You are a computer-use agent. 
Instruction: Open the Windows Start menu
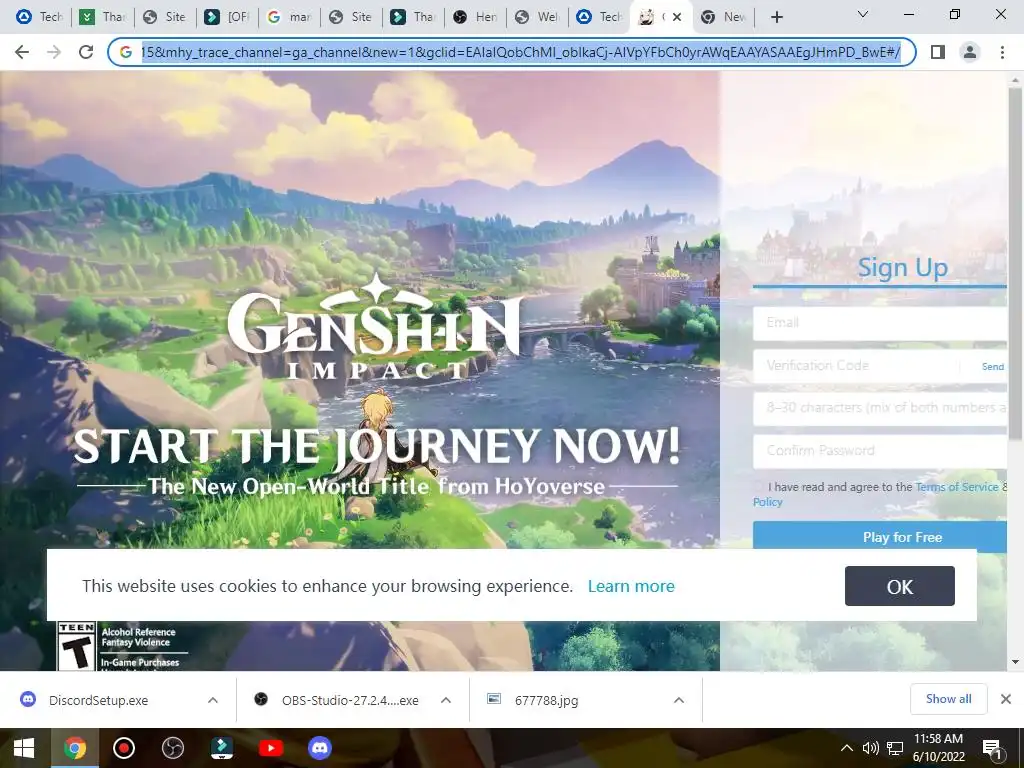(24, 748)
